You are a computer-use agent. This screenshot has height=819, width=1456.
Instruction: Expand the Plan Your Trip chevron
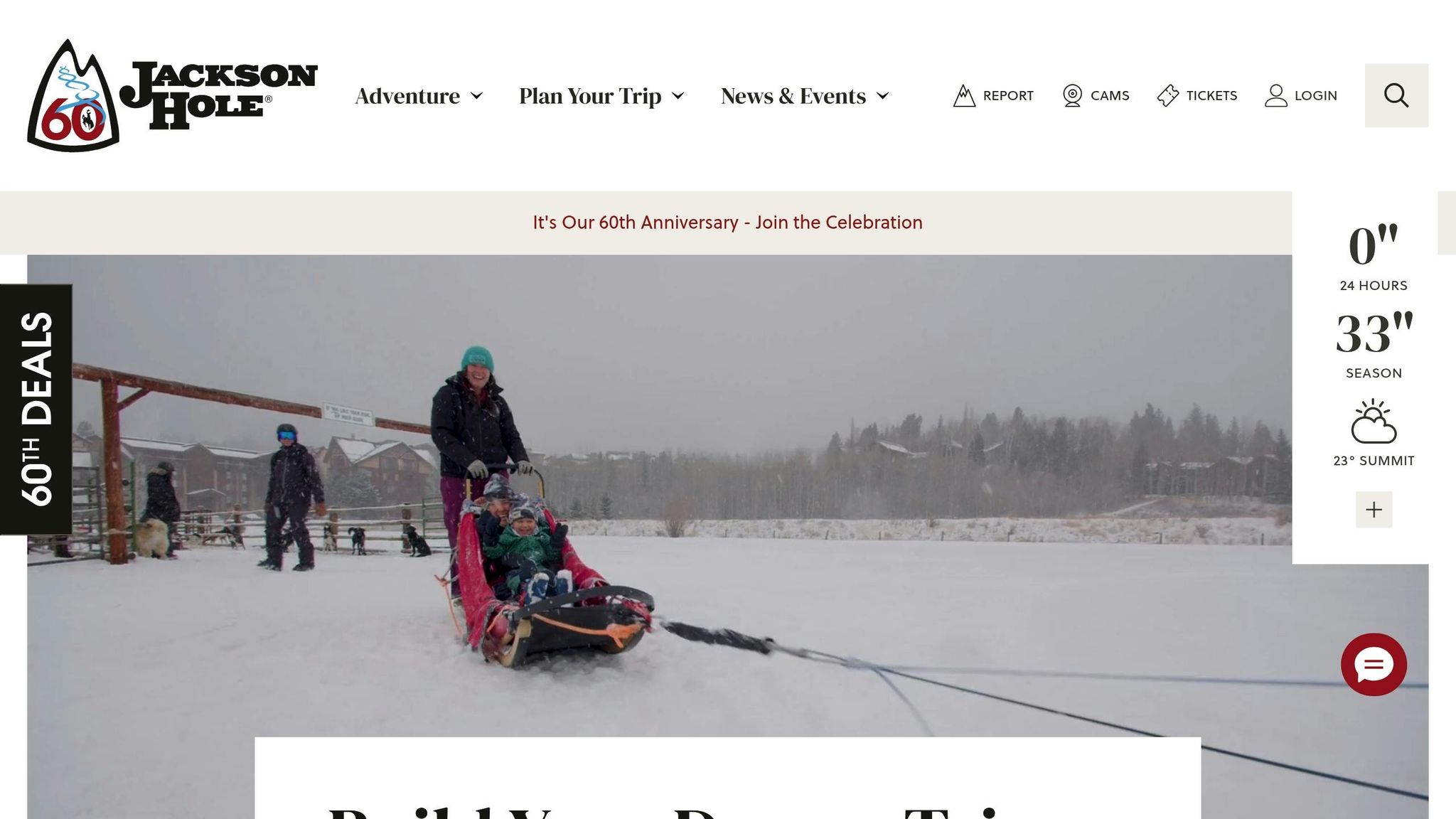click(x=678, y=96)
